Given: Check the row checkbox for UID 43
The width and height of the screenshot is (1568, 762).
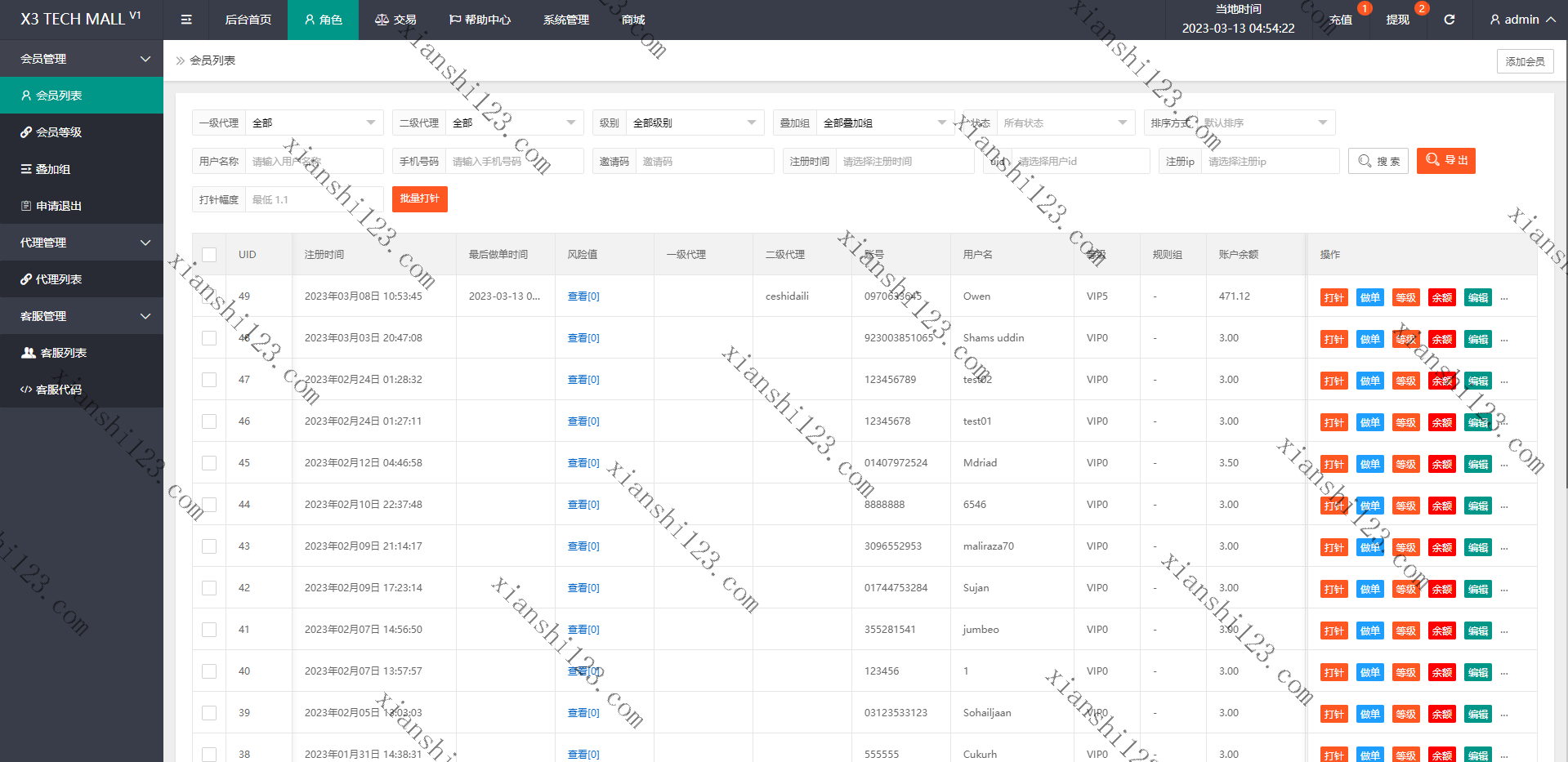Looking at the screenshot, I should (209, 546).
